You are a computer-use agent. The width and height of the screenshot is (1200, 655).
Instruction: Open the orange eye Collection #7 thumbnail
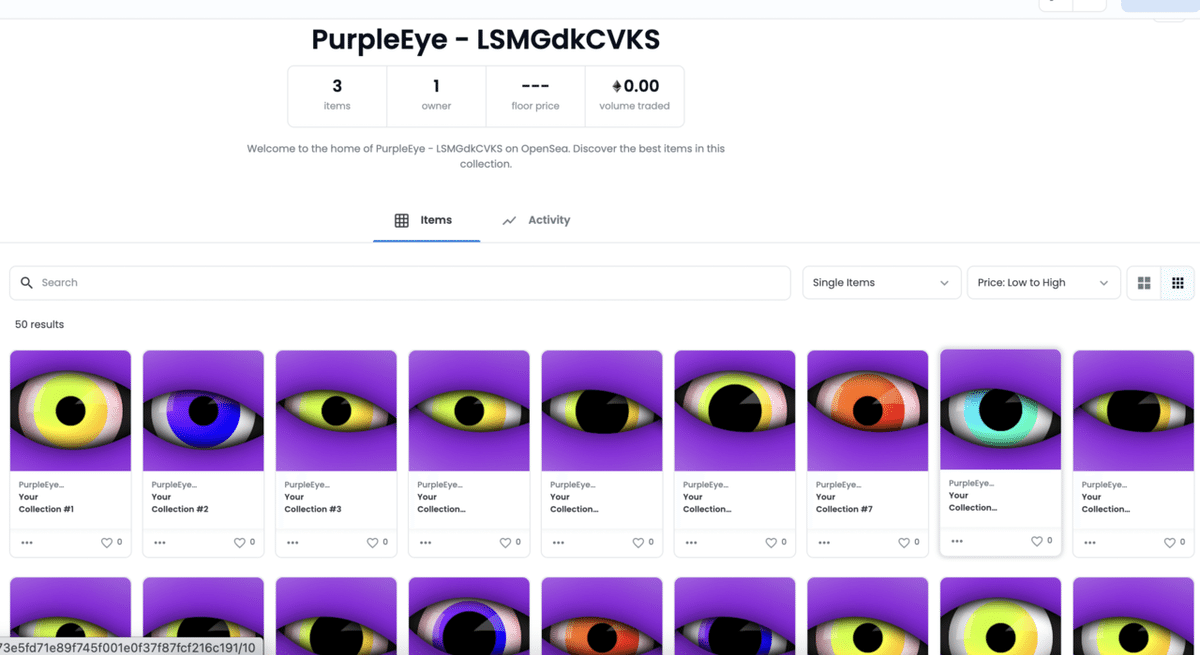coord(867,411)
